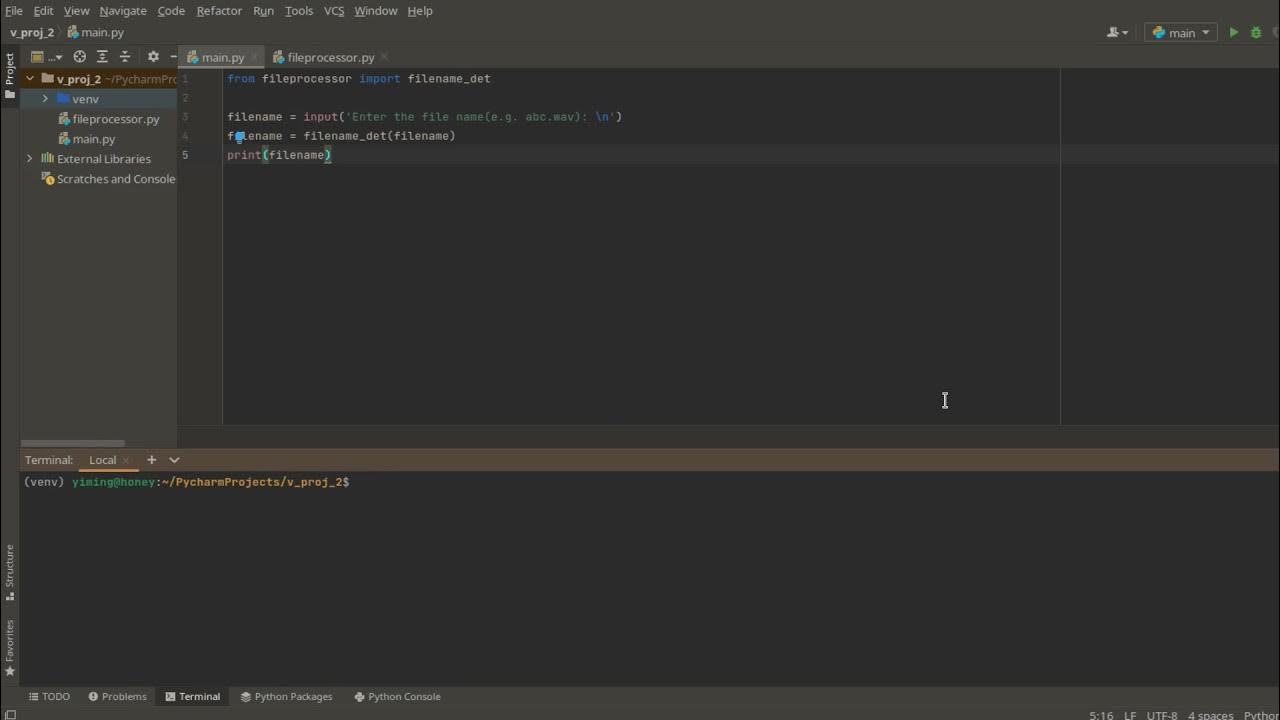Viewport: 1280px width, 720px height.
Task: Open the File menu
Action: pyautogui.click(x=14, y=11)
